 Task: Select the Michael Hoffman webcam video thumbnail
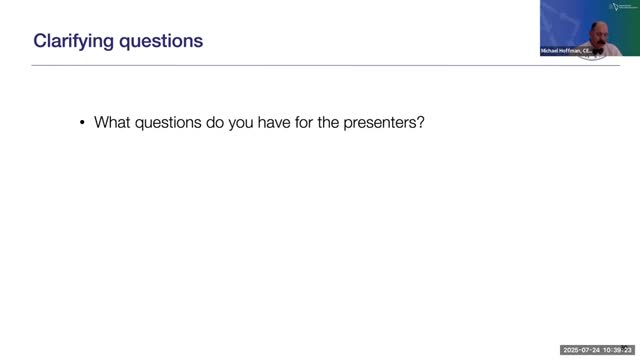point(590,28)
